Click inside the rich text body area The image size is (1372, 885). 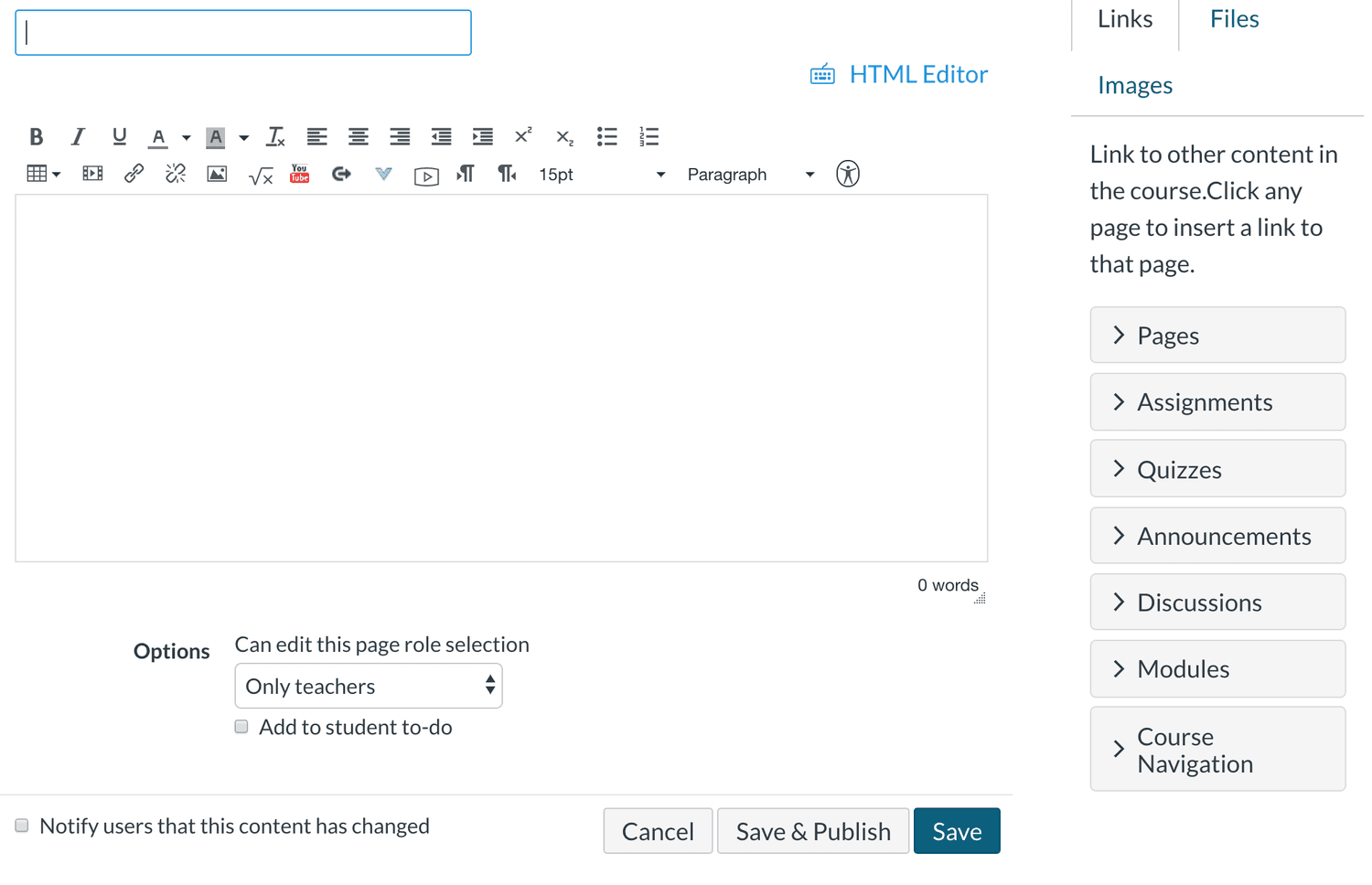(501, 378)
